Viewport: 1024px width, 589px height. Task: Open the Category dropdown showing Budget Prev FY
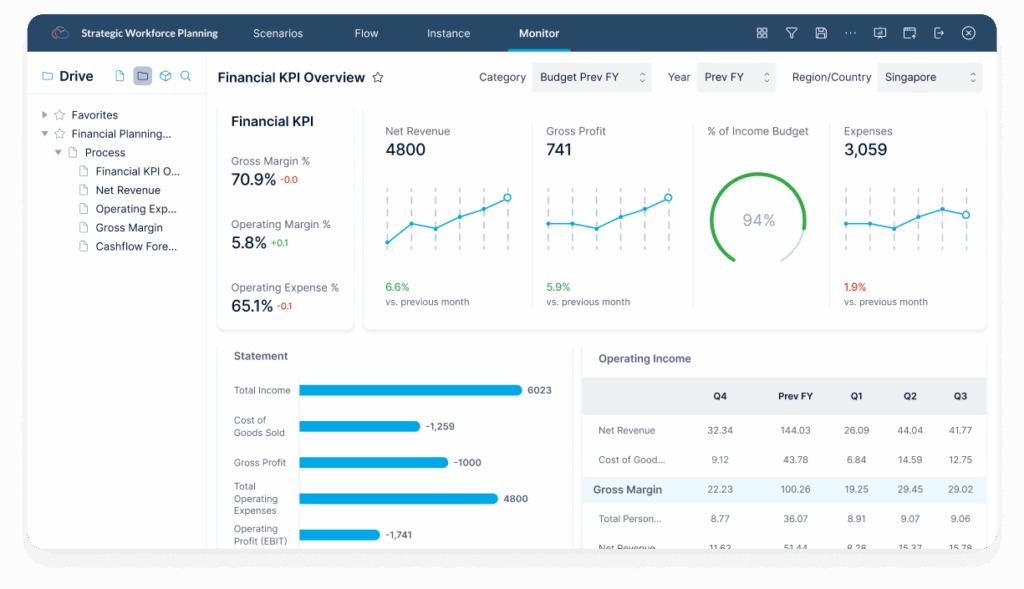pyautogui.click(x=591, y=77)
